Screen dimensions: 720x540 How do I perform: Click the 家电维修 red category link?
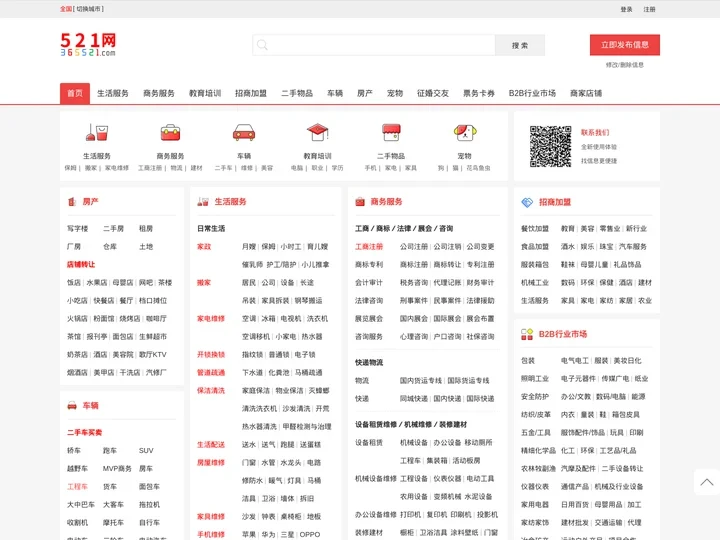click(211, 318)
